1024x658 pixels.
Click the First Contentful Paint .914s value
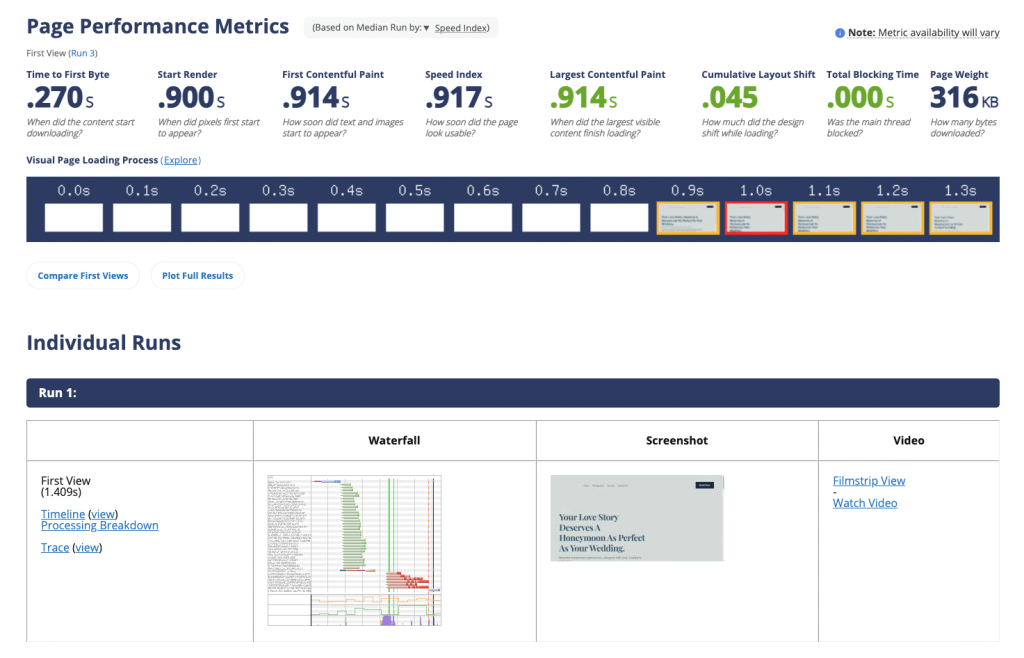(x=316, y=98)
